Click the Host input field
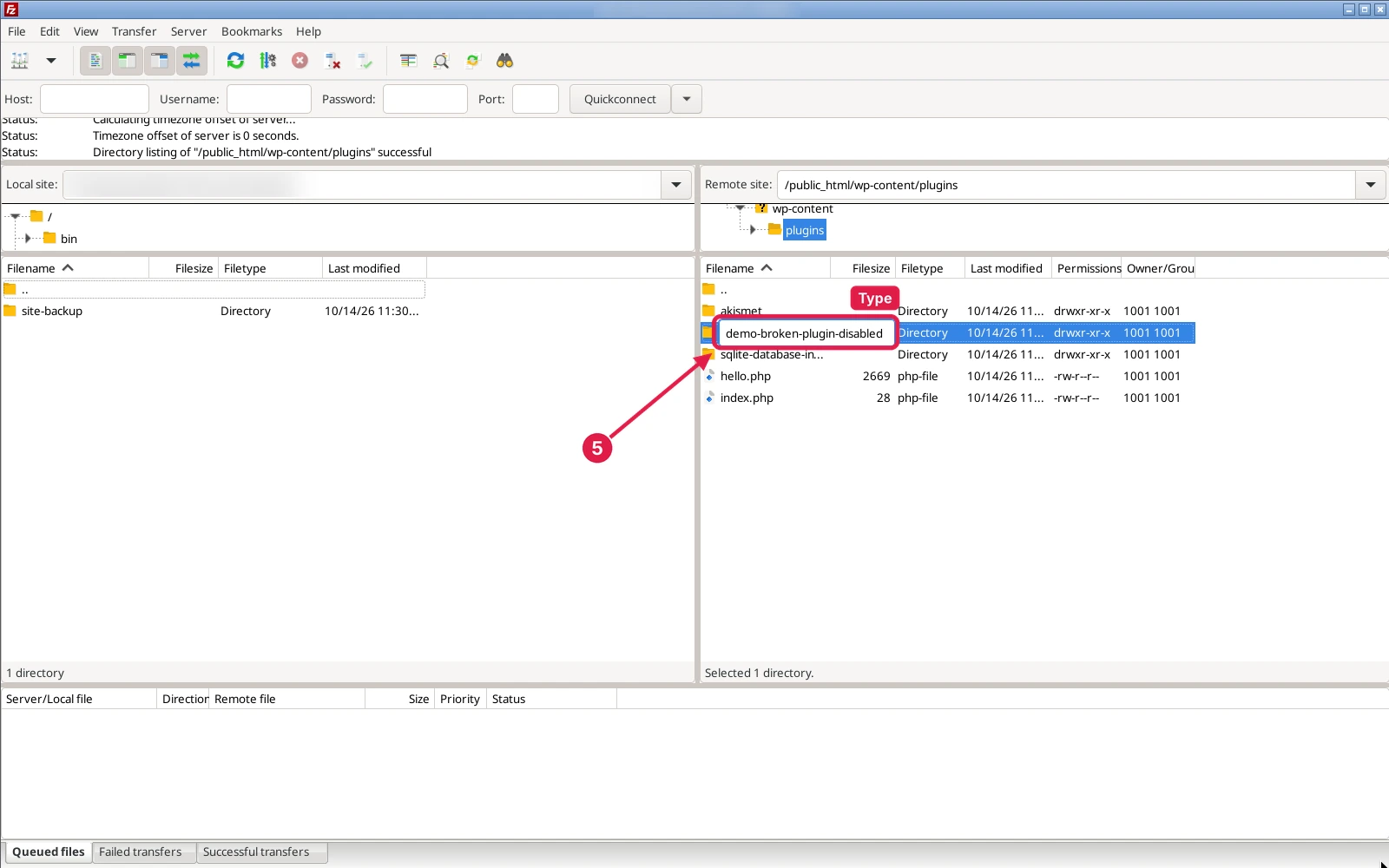The width and height of the screenshot is (1389, 868). click(95, 99)
